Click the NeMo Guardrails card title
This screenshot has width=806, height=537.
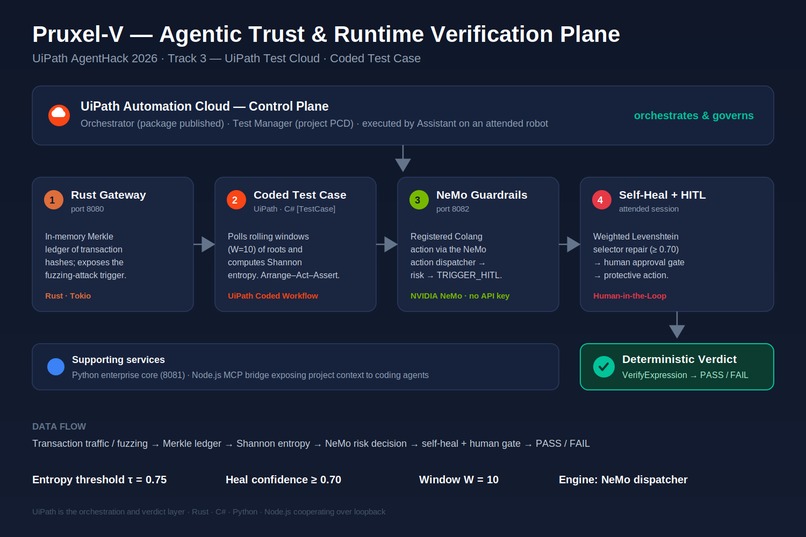[482, 195]
